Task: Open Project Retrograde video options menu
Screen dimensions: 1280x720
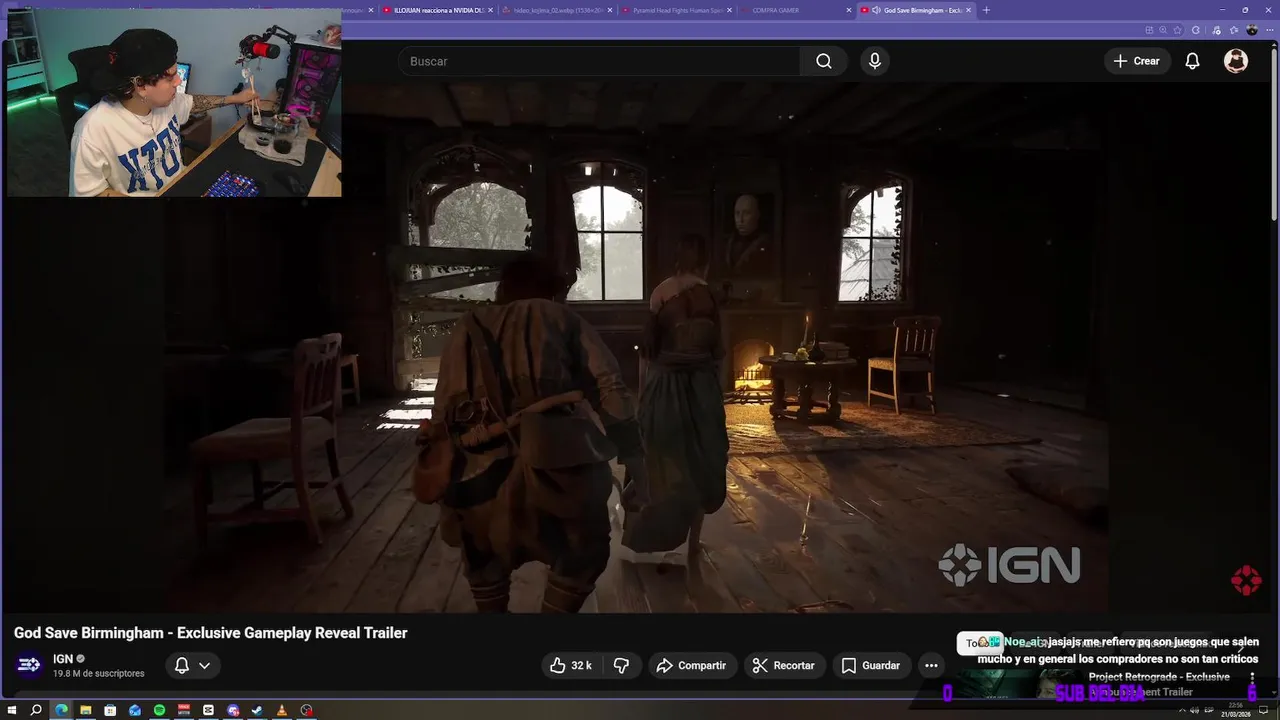Action: point(1251,678)
